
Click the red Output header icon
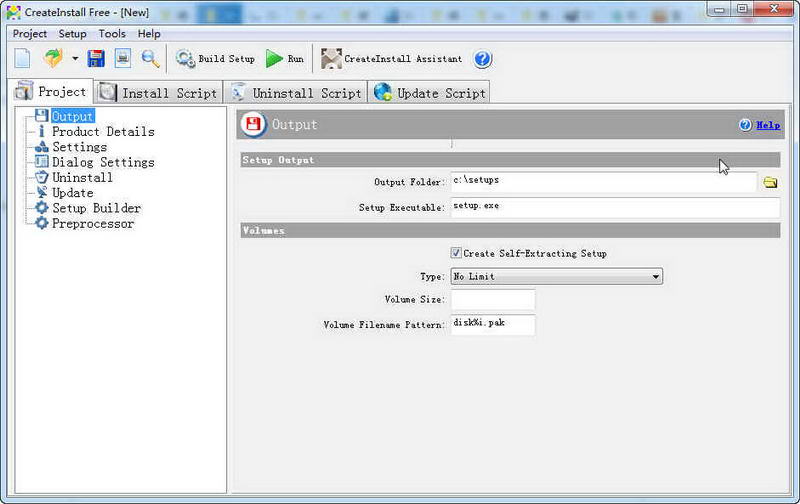click(254, 124)
